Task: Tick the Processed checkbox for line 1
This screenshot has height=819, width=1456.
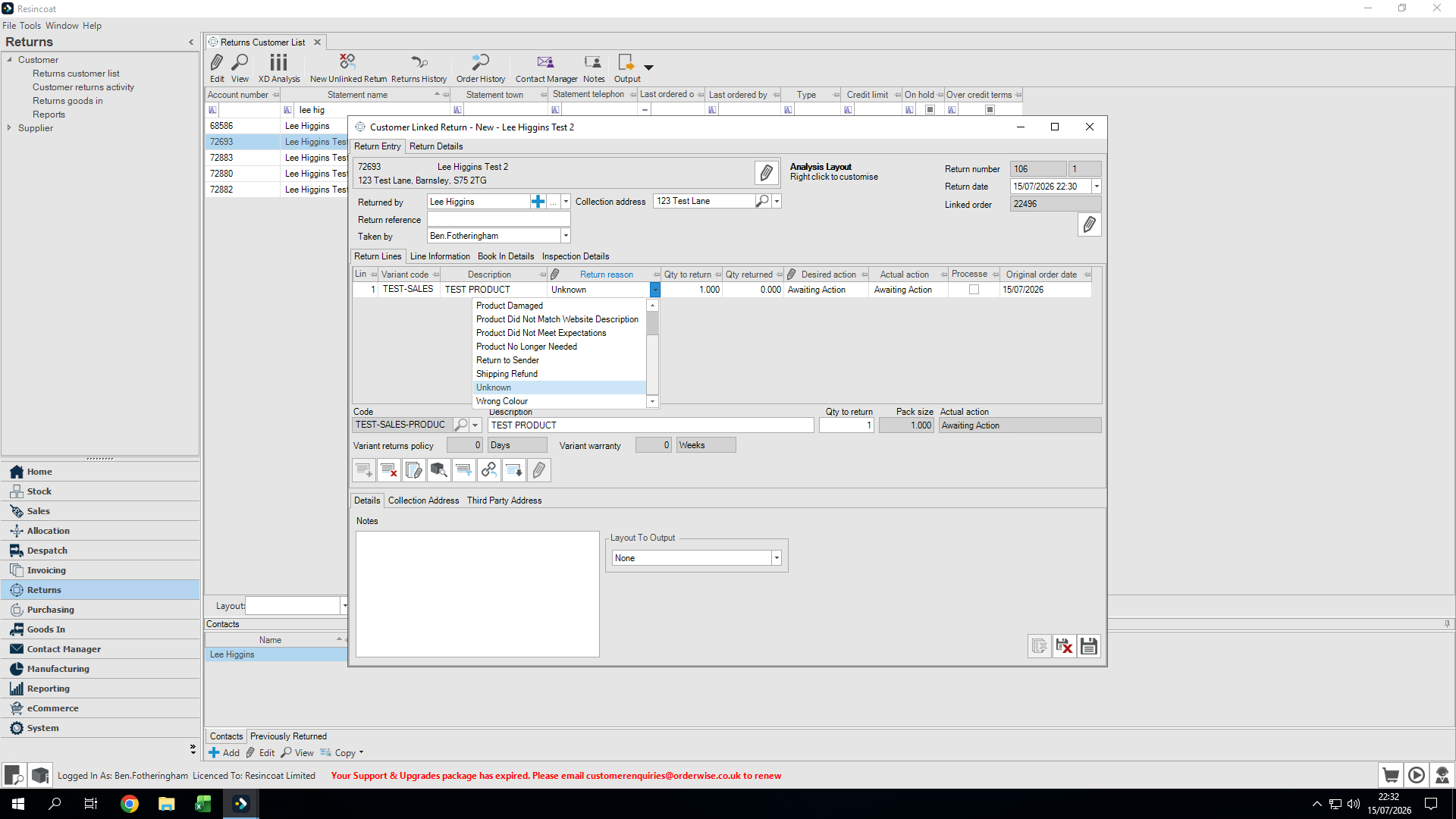Action: click(x=974, y=290)
